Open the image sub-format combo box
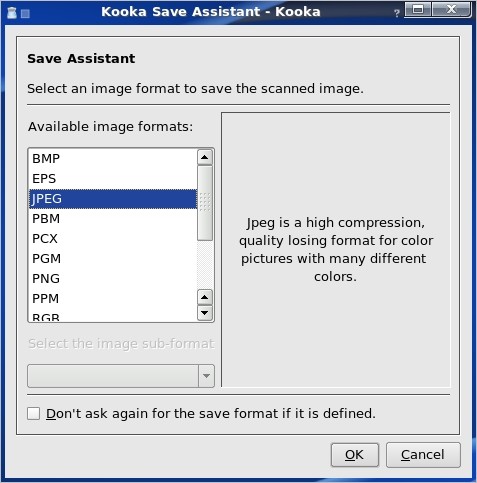The width and height of the screenshot is (477, 483). (121, 376)
